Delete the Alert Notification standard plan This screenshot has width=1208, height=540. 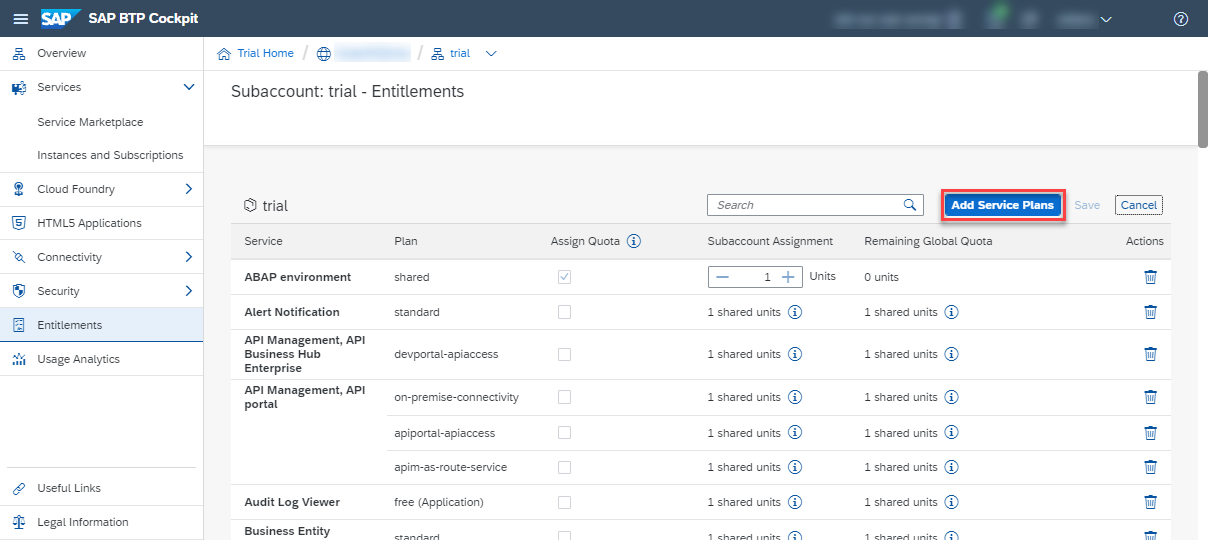coord(1150,312)
